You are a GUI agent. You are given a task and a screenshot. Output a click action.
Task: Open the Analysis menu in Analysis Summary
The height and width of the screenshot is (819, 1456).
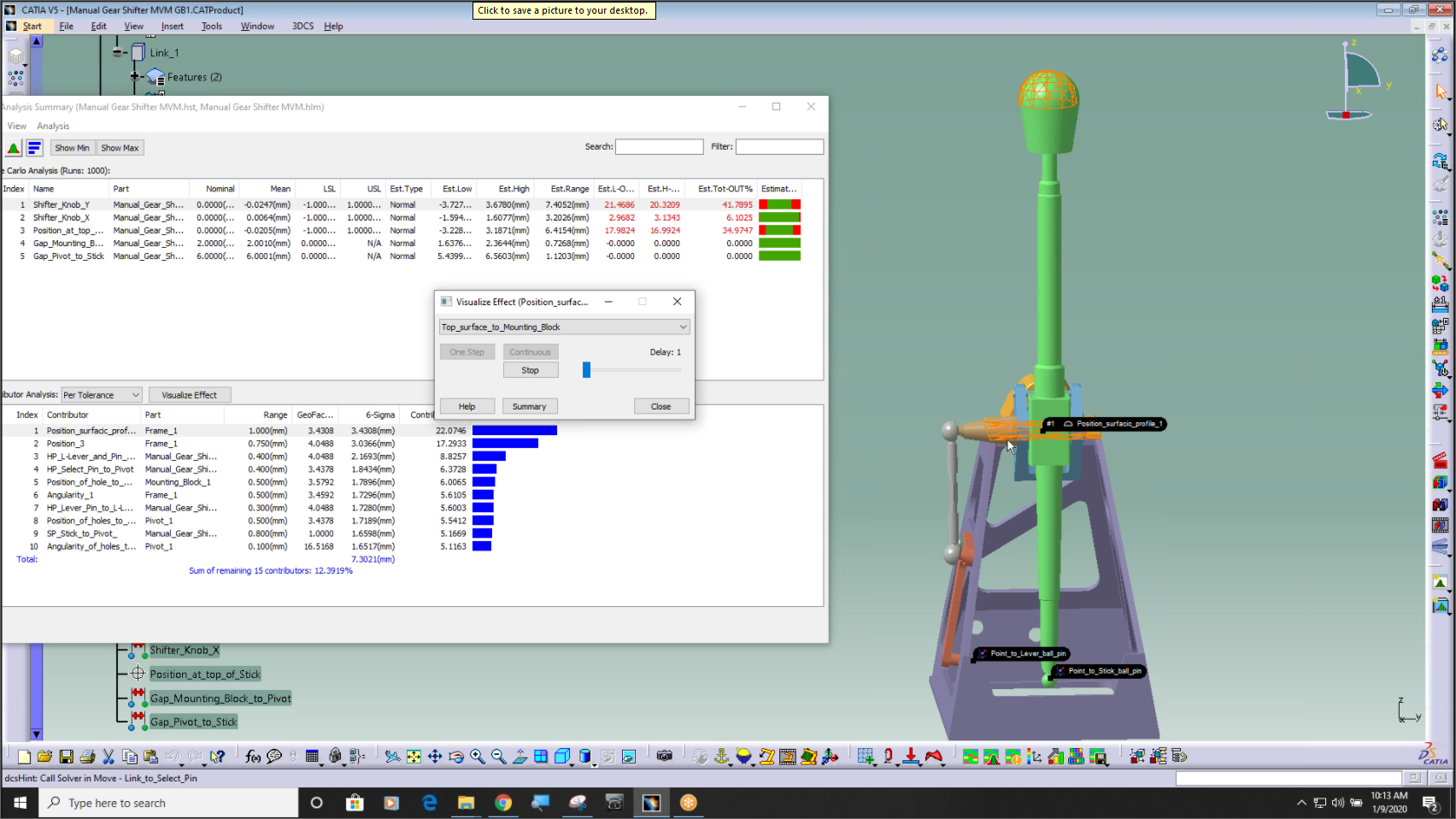pos(53,126)
